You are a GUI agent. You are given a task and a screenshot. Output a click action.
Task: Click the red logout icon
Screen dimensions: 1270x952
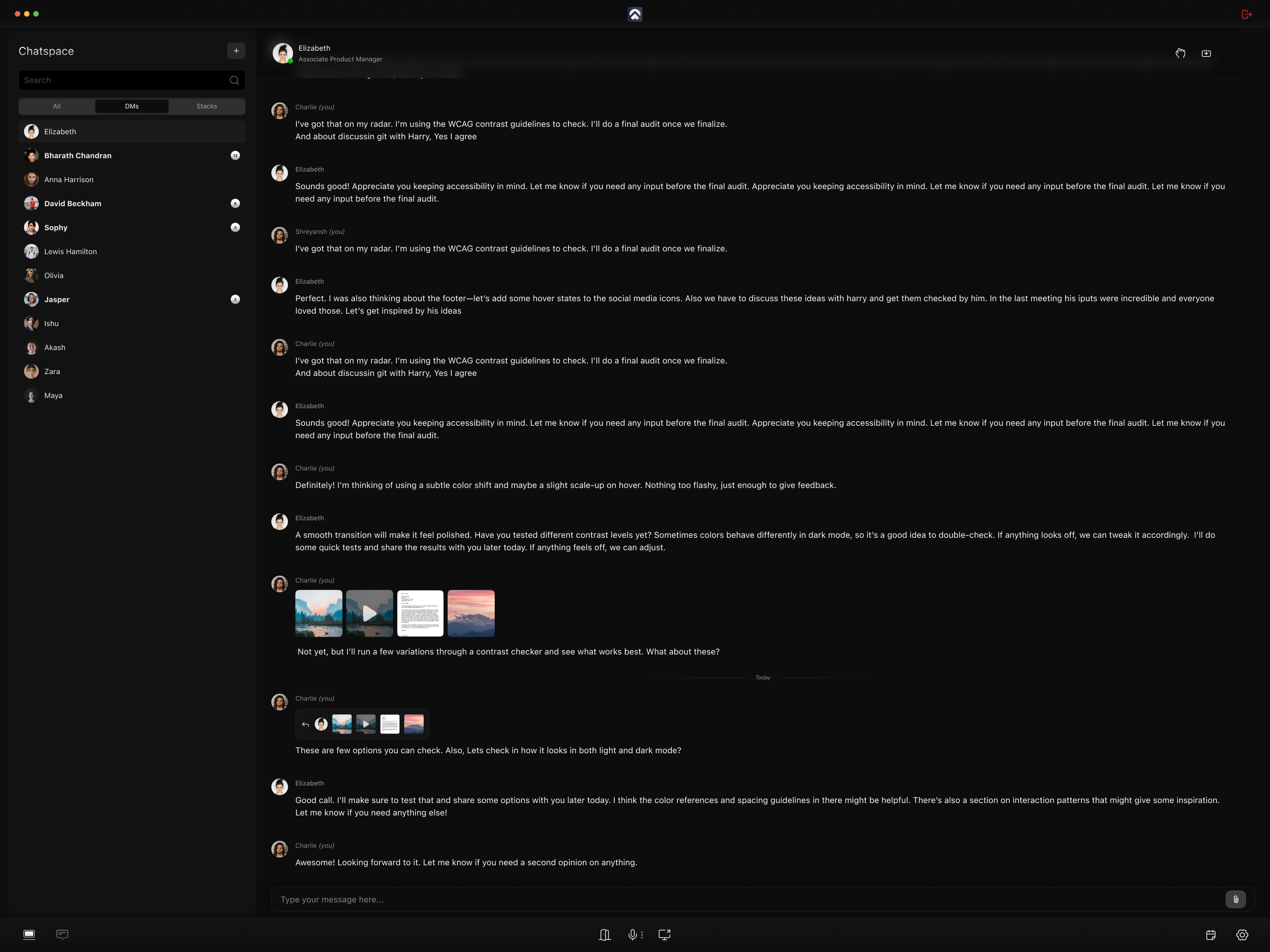click(1246, 14)
